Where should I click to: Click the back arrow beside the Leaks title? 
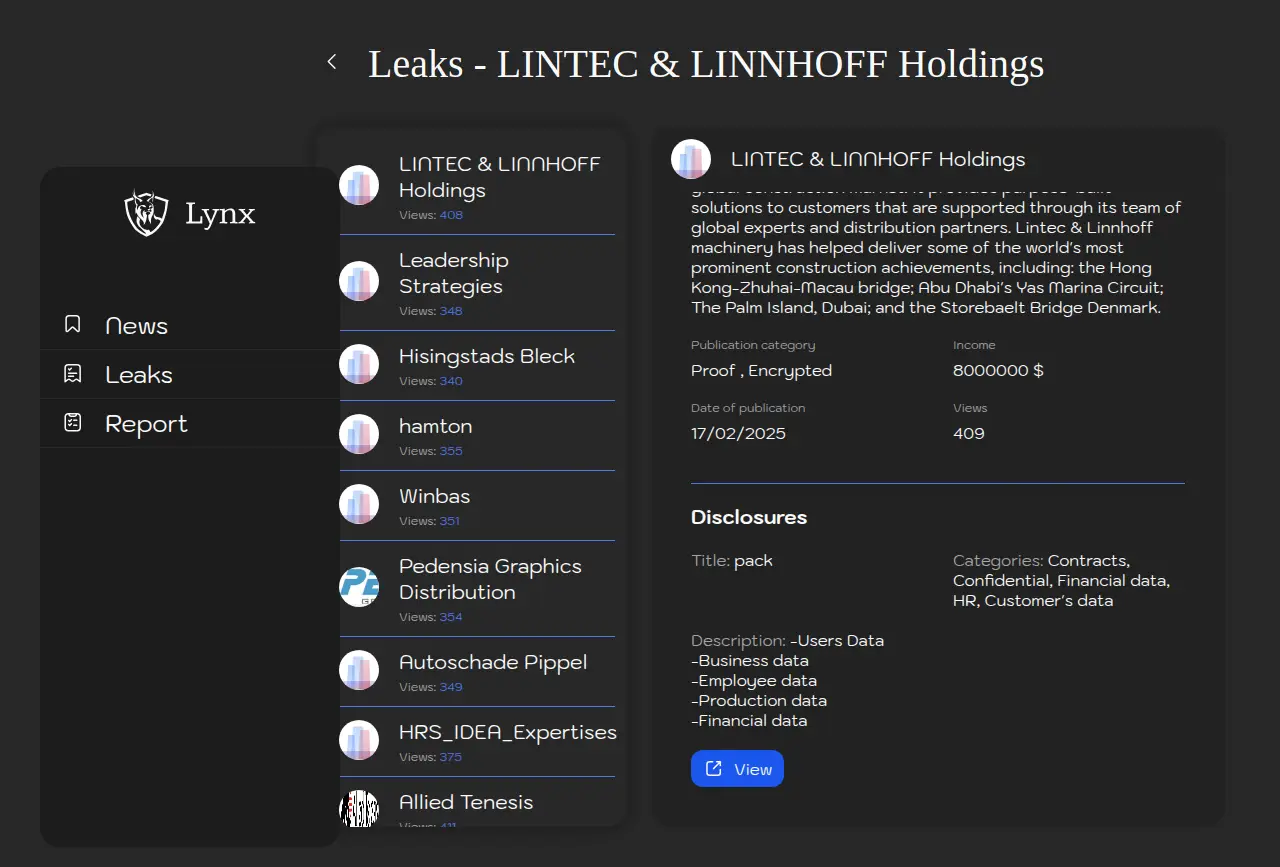[332, 63]
